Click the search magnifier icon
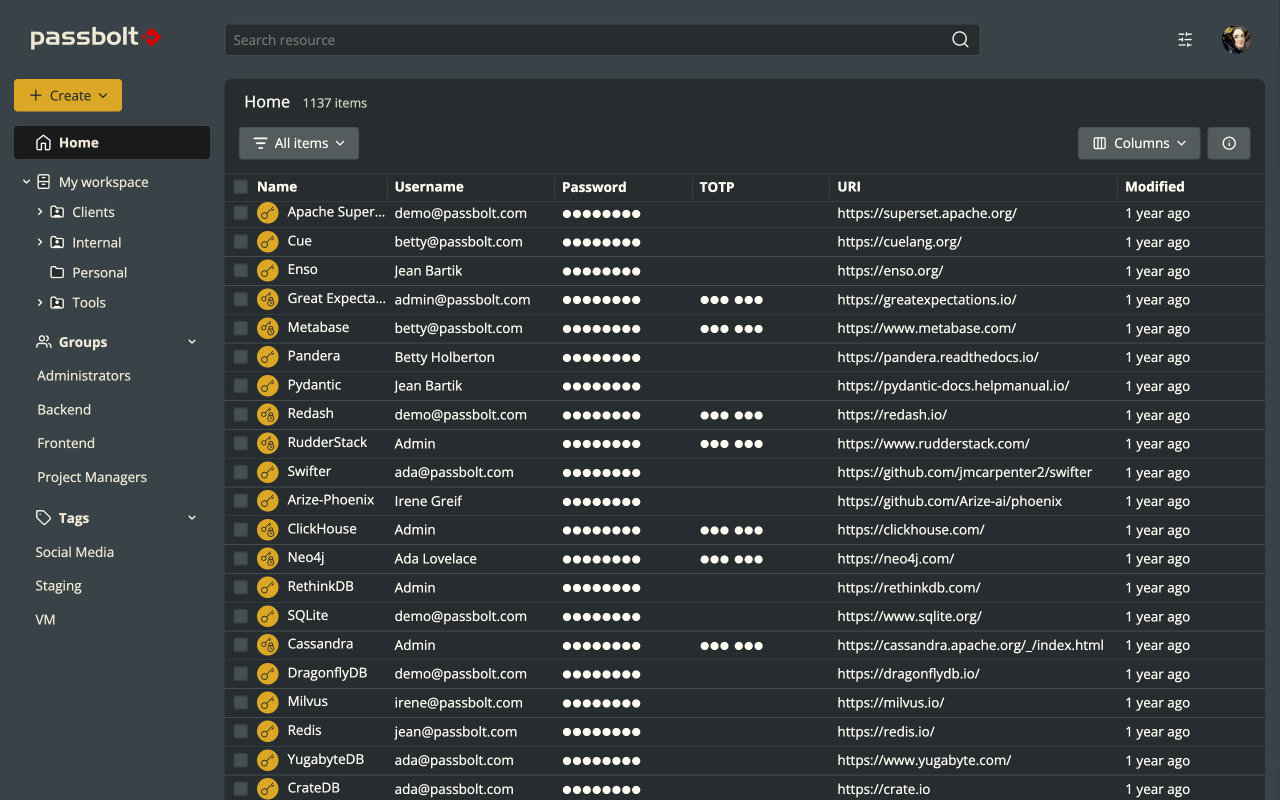Image resolution: width=1280 pixels, height=800 pixels. tap(959, 39)
